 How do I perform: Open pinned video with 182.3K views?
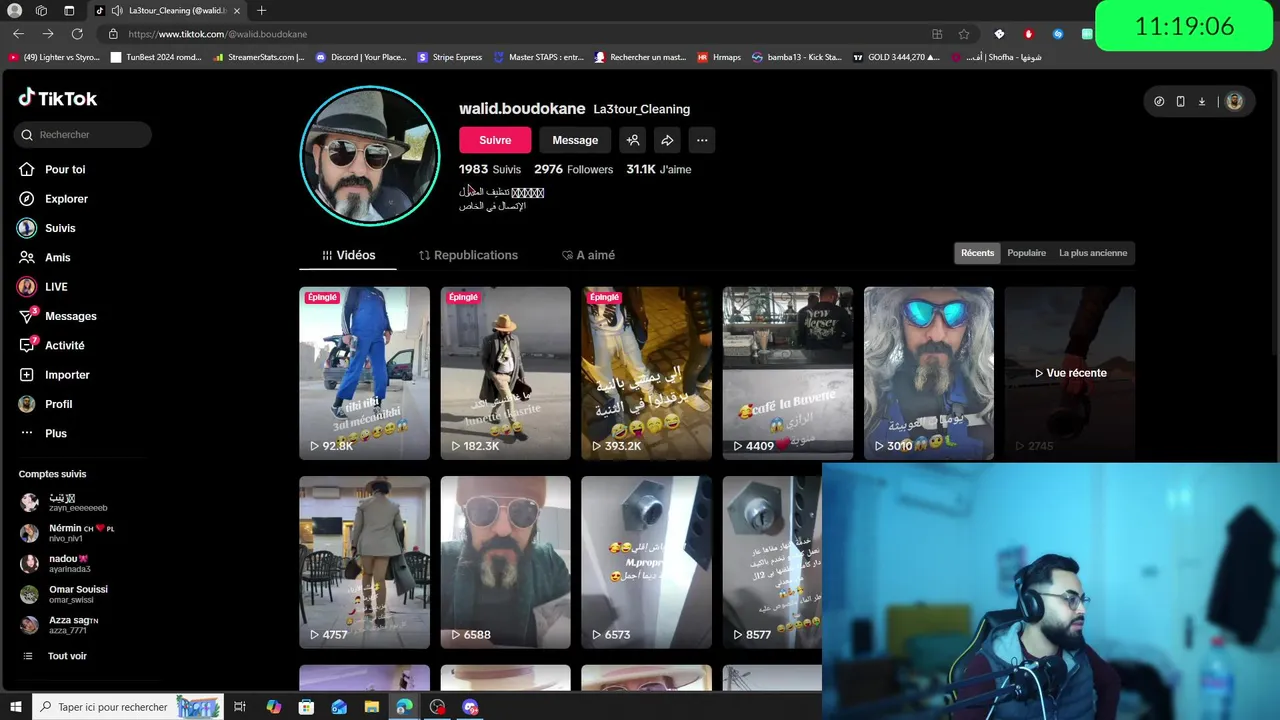point(505,373)
